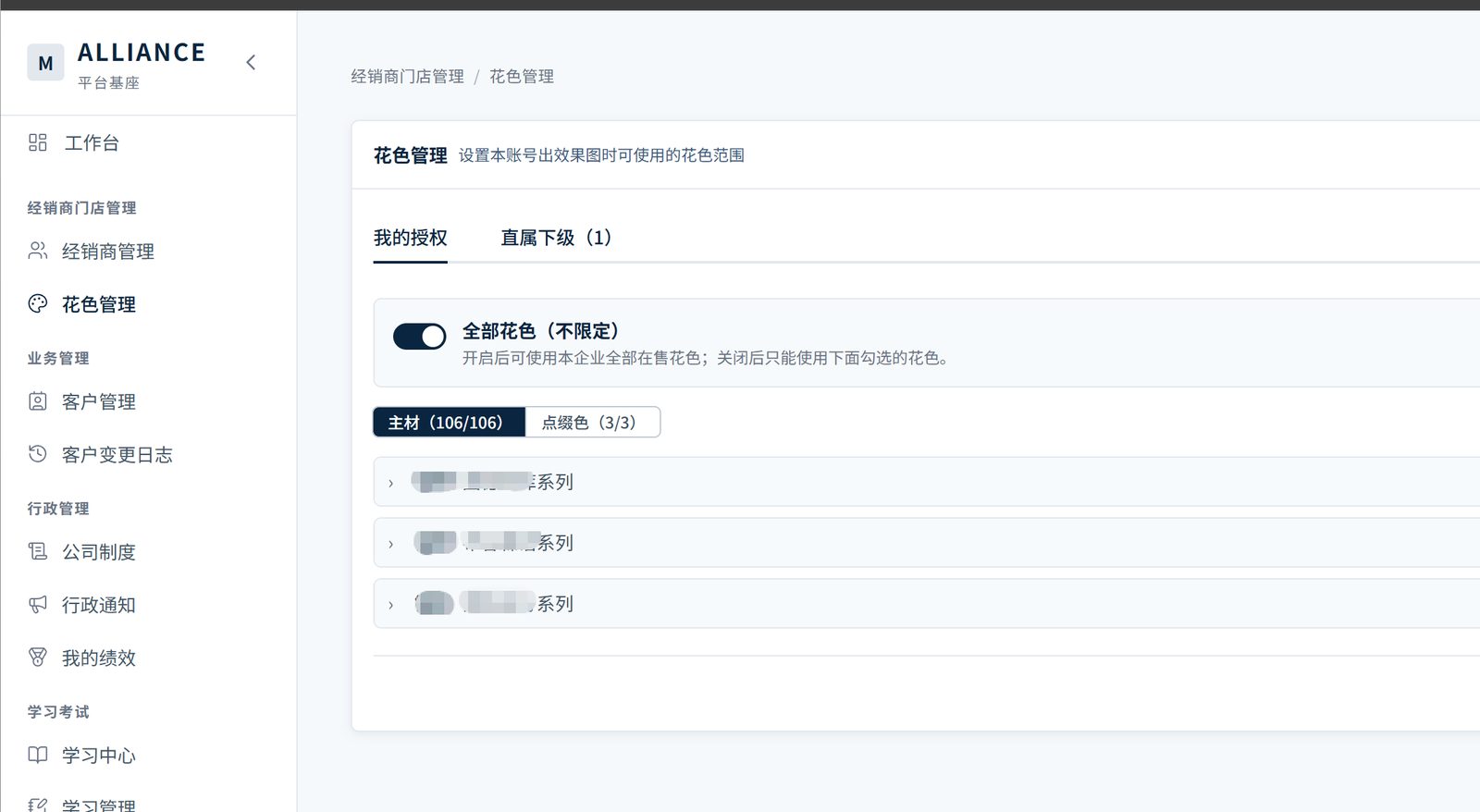Open 工作台 dashboard icon in sidebar
The height and width of the screenshot is (812, 1480).
[38, 142]
